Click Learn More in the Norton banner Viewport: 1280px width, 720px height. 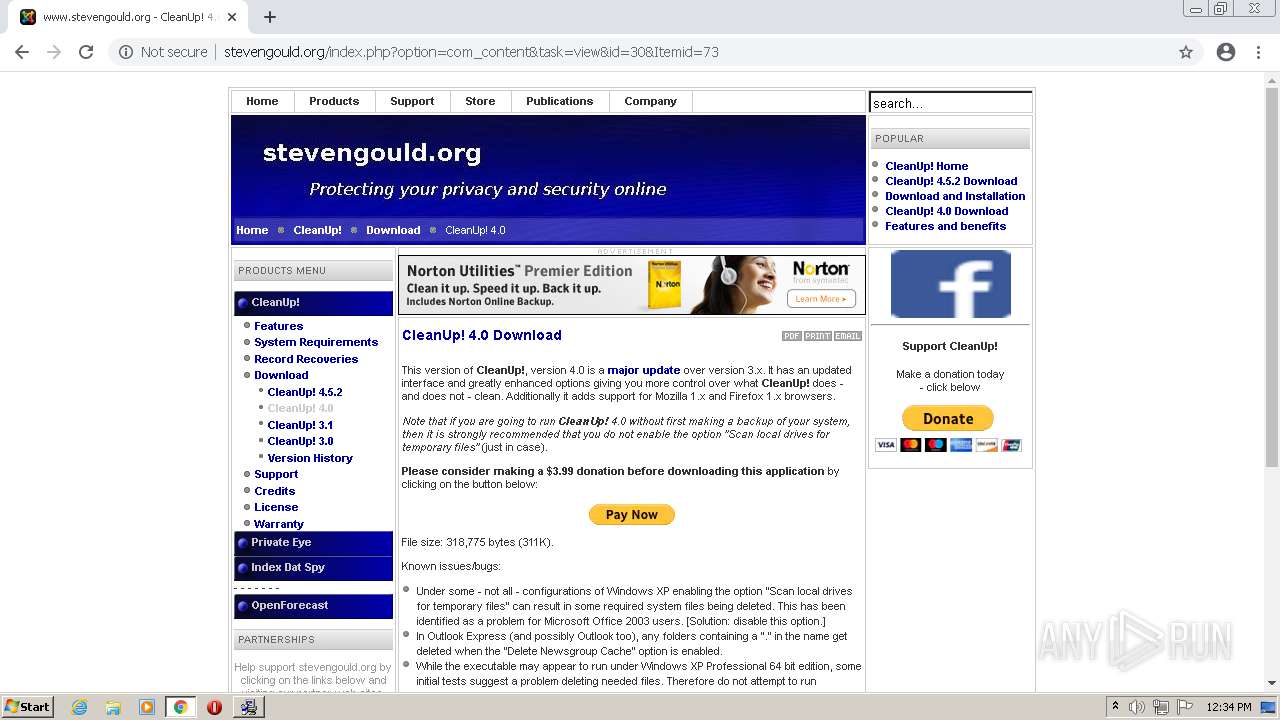click(x=821, y=299)
